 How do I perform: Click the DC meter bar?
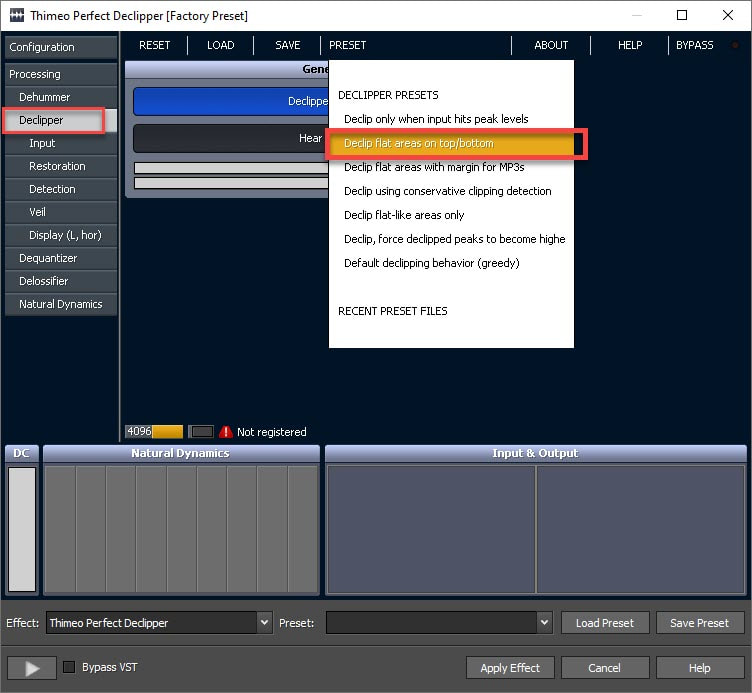(x=22, y=529)
